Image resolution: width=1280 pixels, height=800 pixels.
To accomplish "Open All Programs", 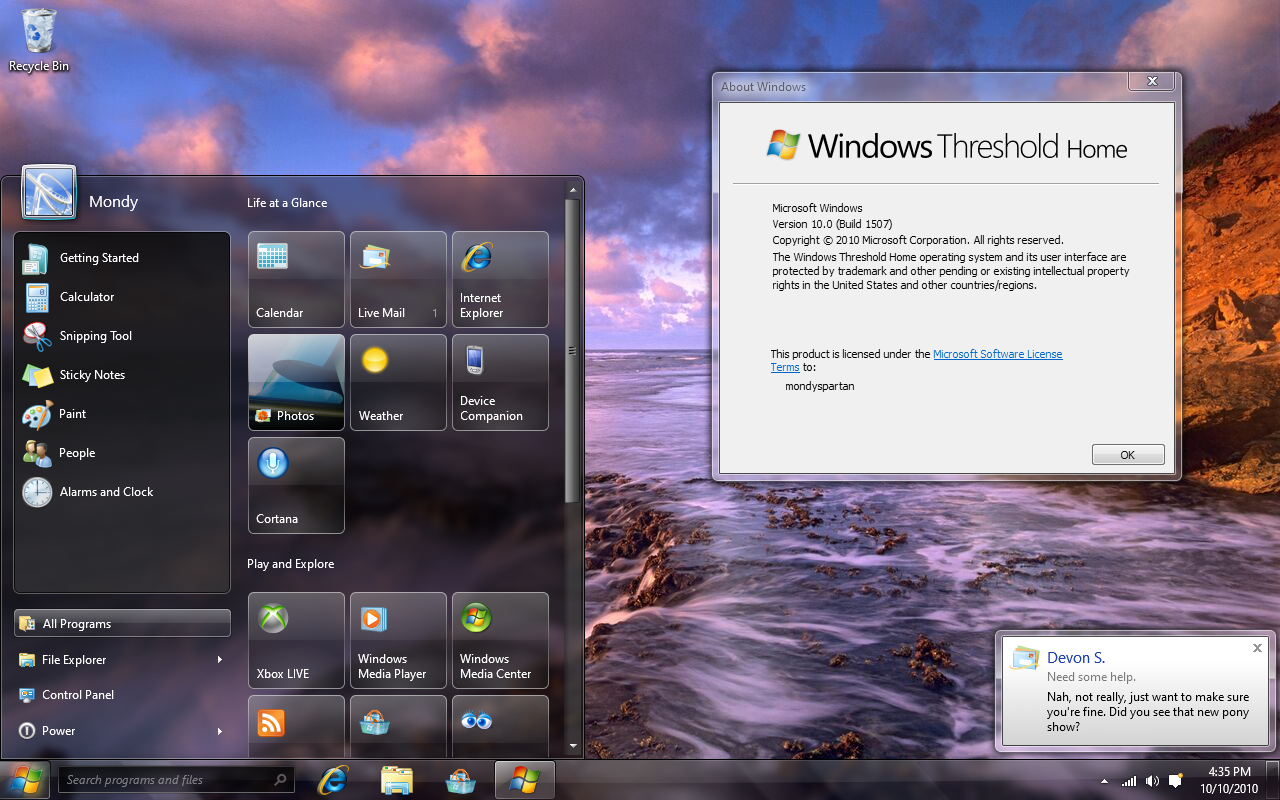I will click(123, 623).
